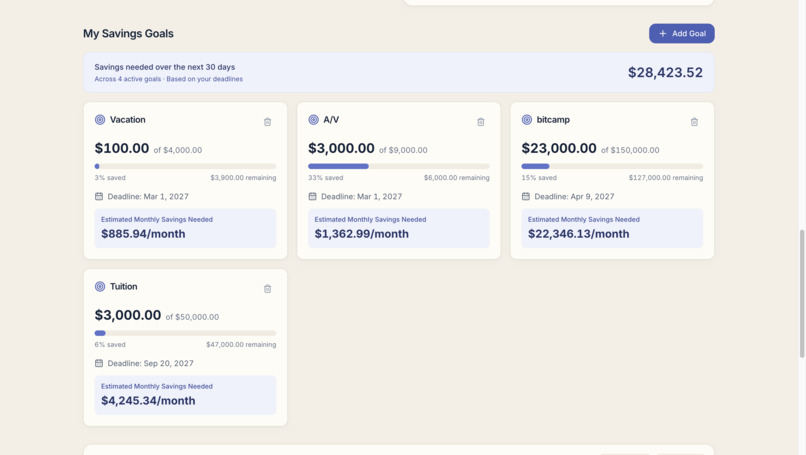Viewport: 806px width, 455px height.
Task: Click 'of $9,000.00' target text
Action: (403, 150)
